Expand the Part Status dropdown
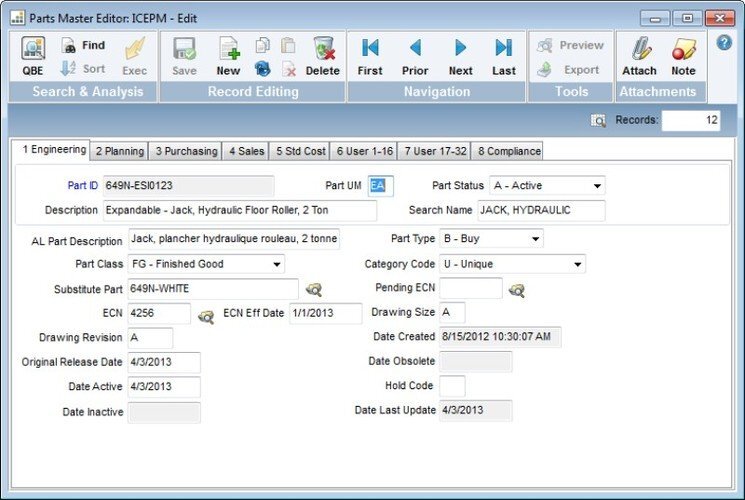The image size is (745, 500). [597, 186]
